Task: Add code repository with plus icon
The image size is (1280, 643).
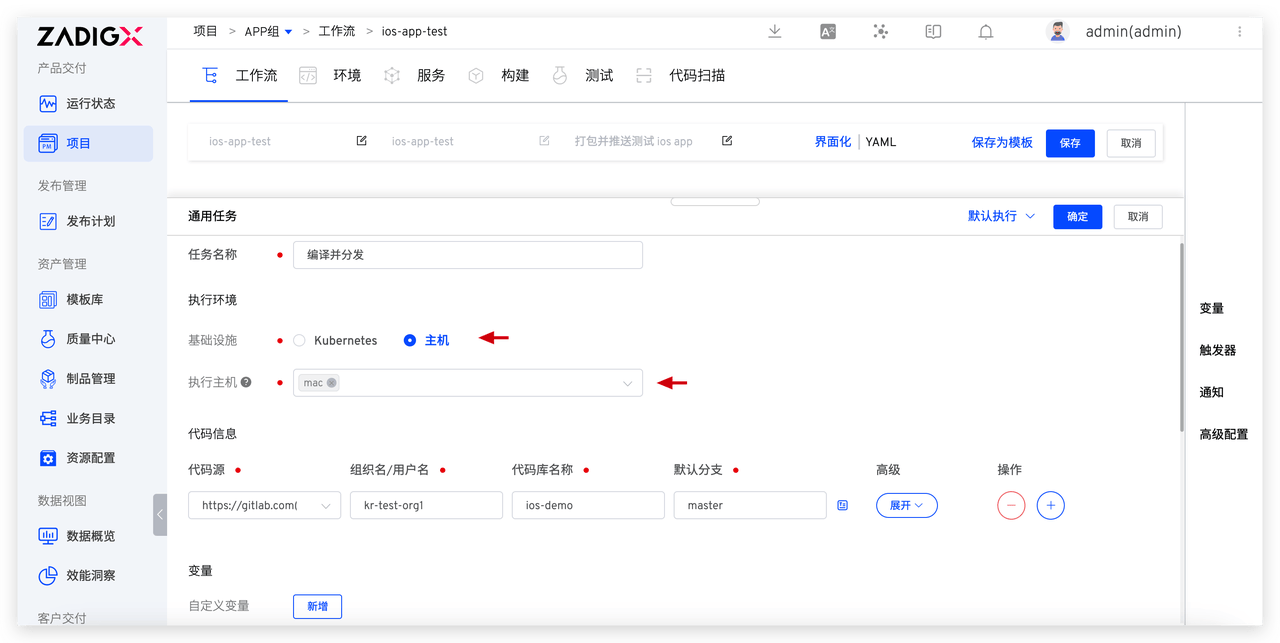Action: [1050, 506]
